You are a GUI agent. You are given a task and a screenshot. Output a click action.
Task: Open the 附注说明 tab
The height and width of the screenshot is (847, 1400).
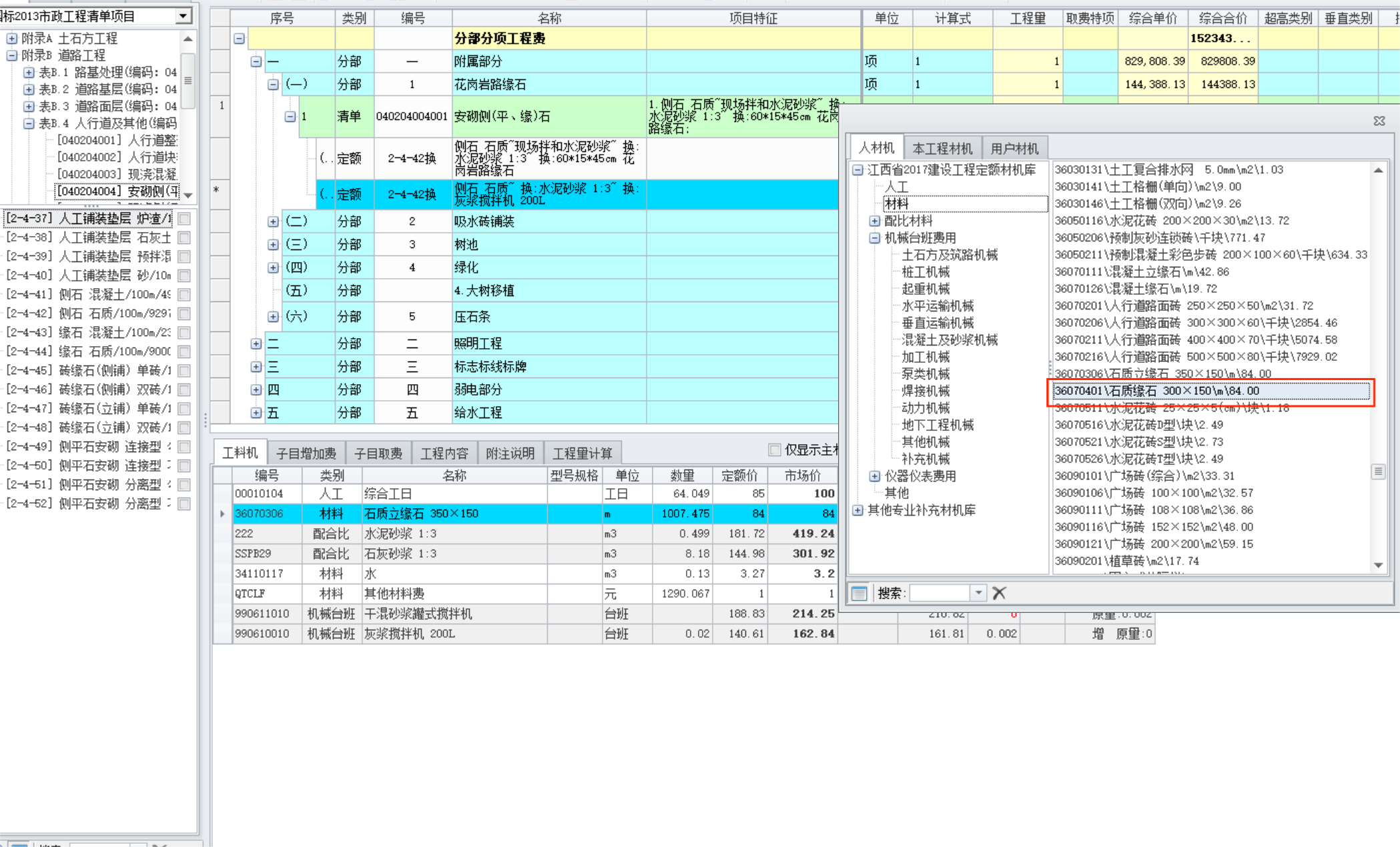pos(510,454)
